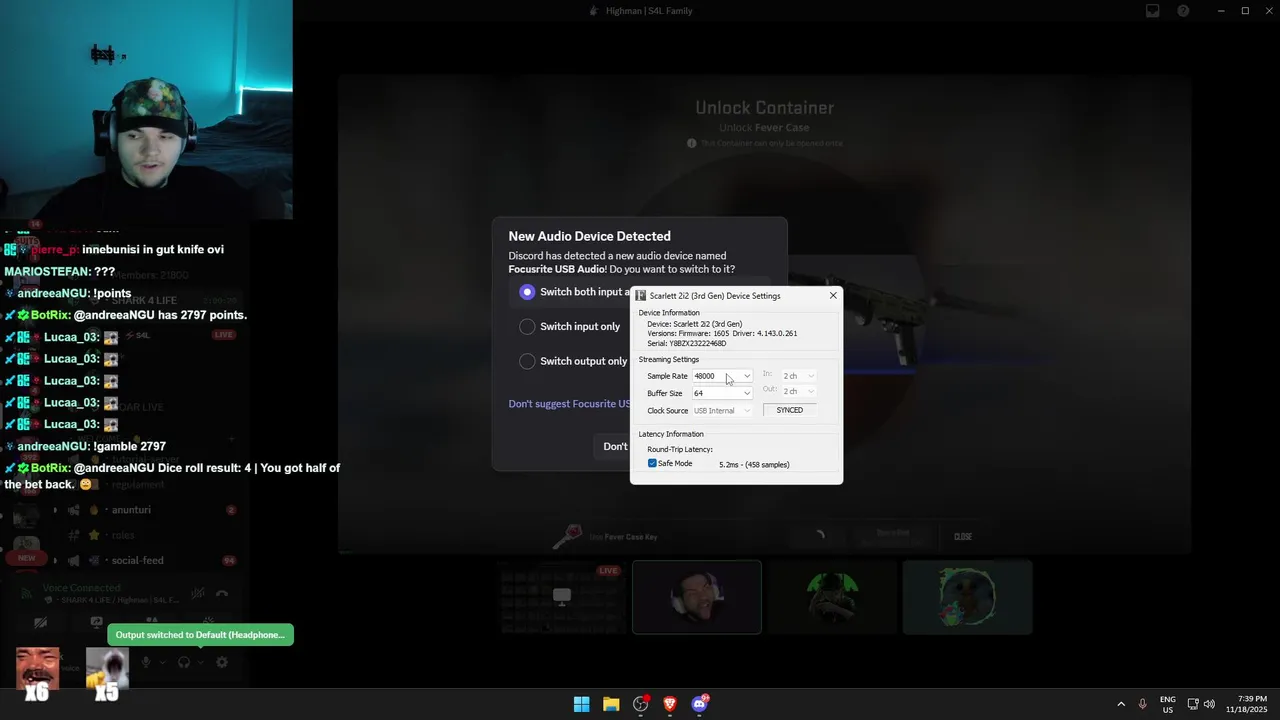Select the green soldier avatar tile
Viewport: 1280px width, 720px height.
[x=832, y=598]
